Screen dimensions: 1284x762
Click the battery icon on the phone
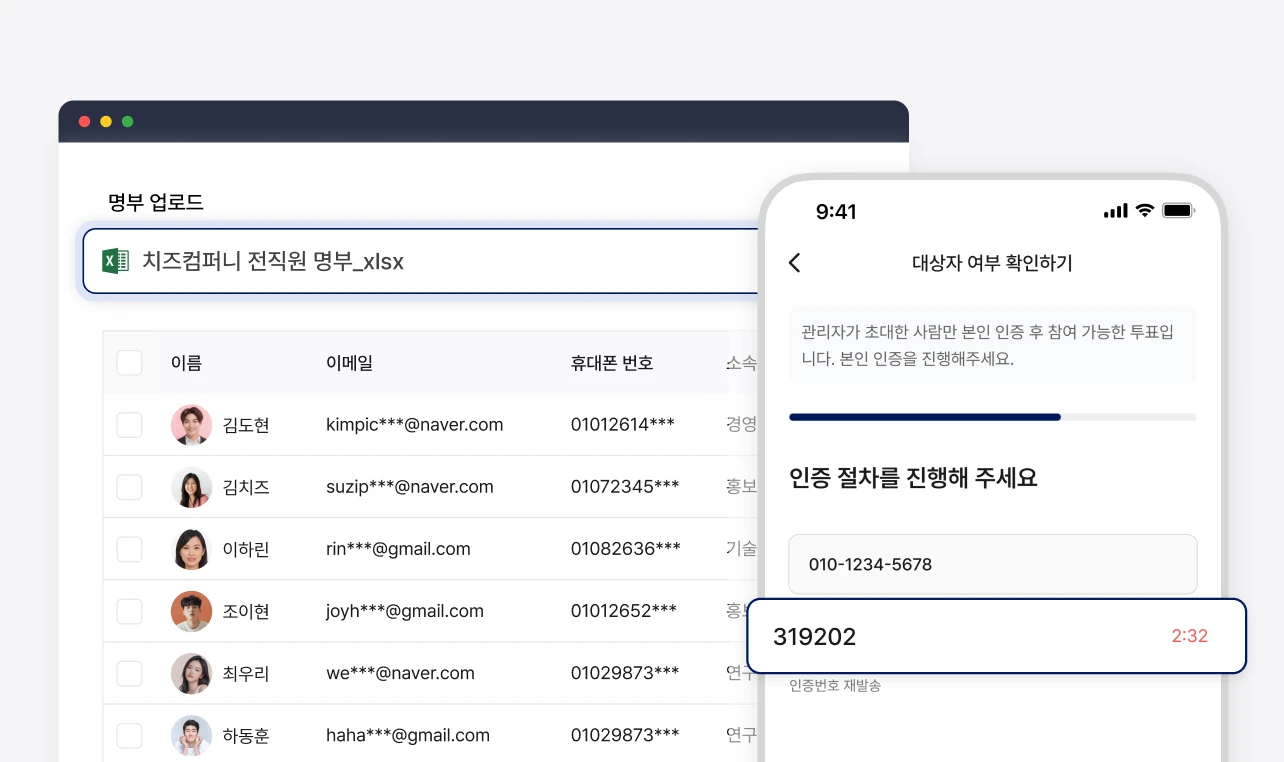click(1176, 211)
